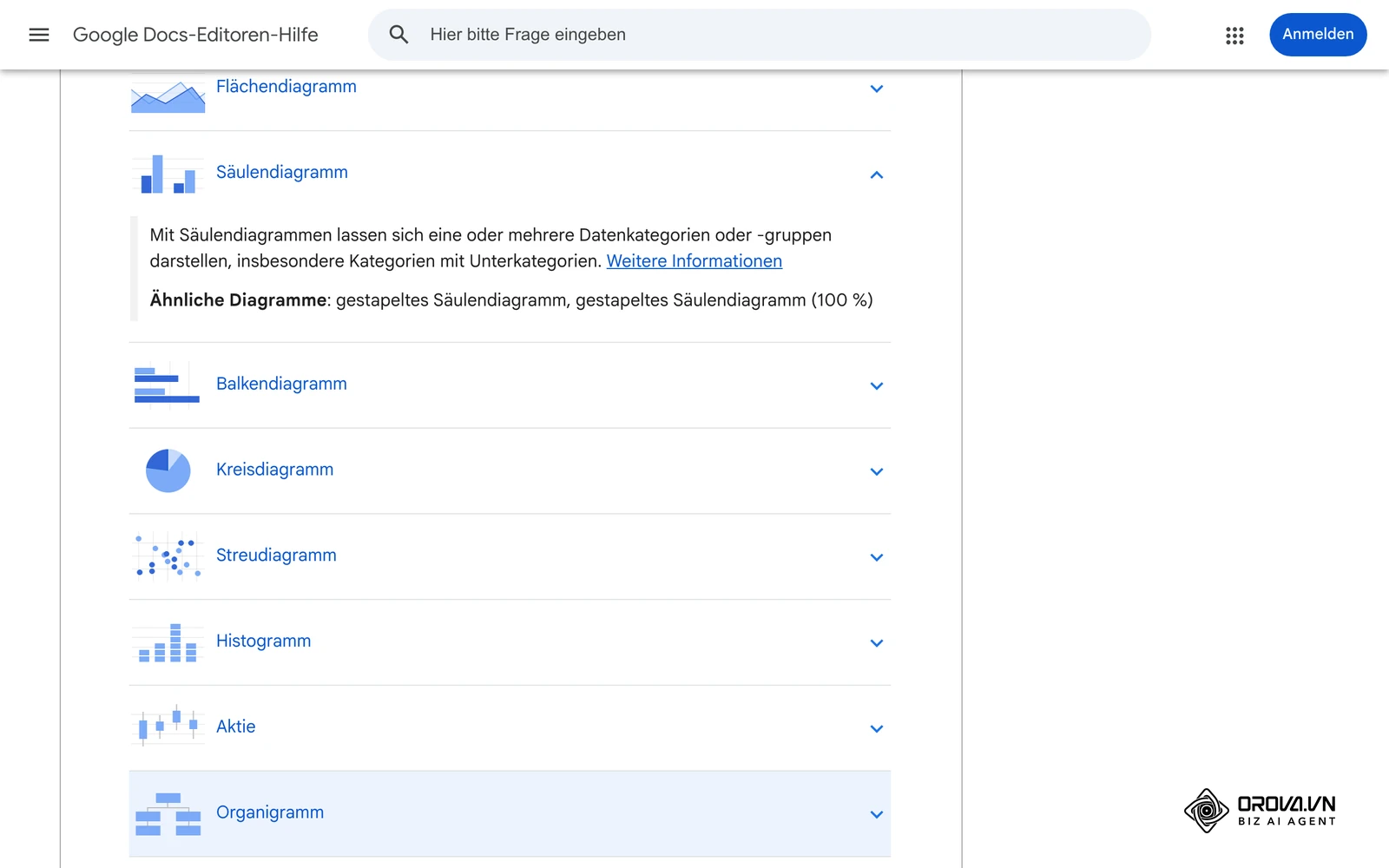This screenshot has width=1389, height=868.
Task: Expand the Kreisdiagramm section chevron
Action: (877, 471)
